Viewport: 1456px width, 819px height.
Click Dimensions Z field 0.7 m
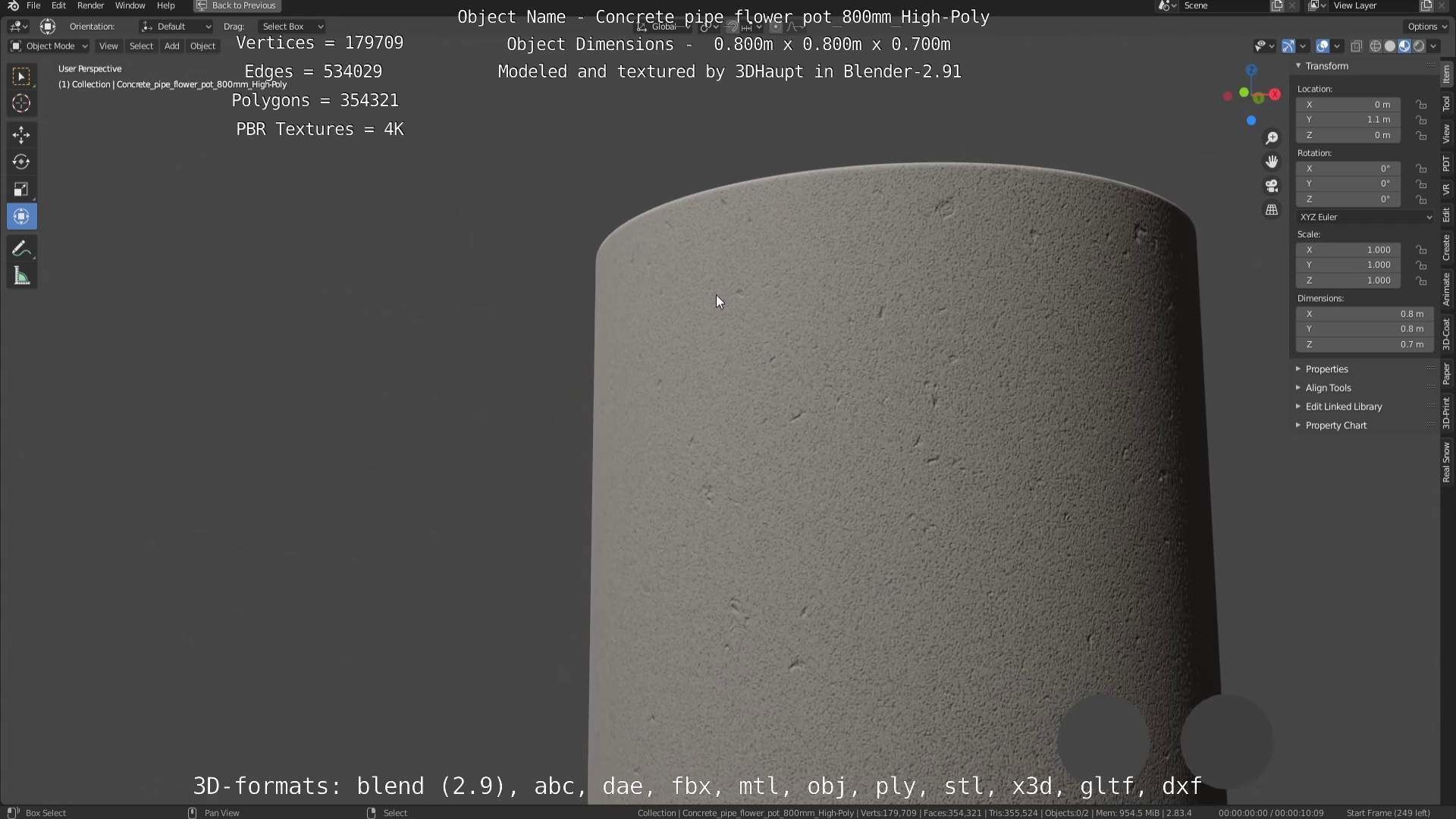tap(1365, 344)
